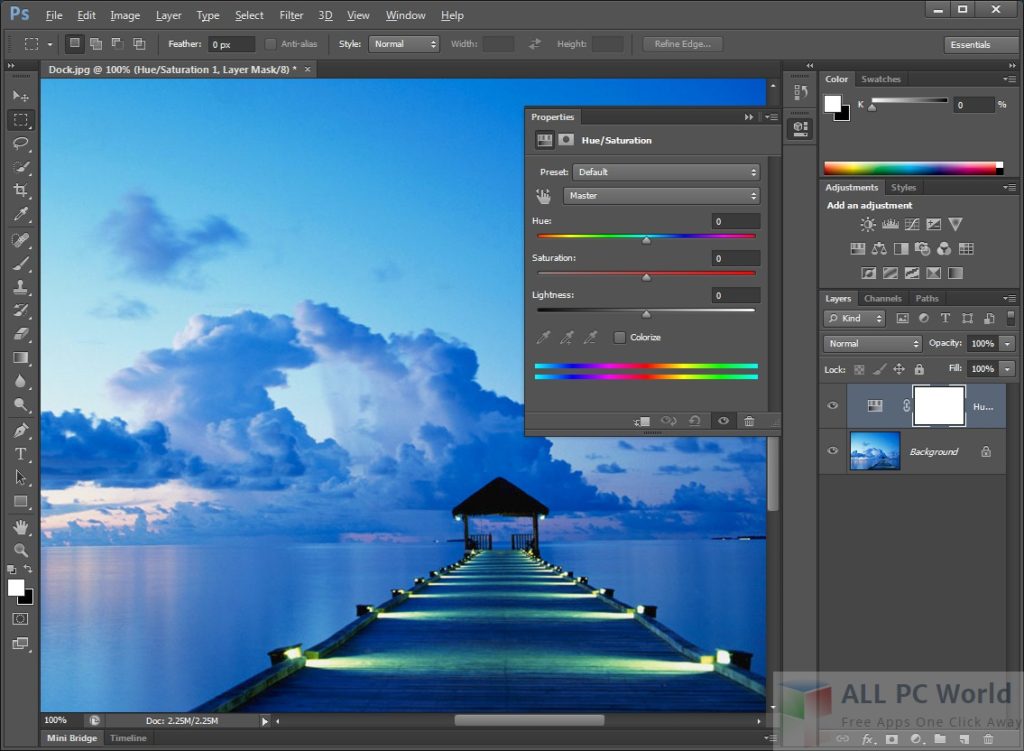Select the Hue/Saturation layer mask thumbnail
This screenshot has height=751, width=1024.
click(938, 406)
